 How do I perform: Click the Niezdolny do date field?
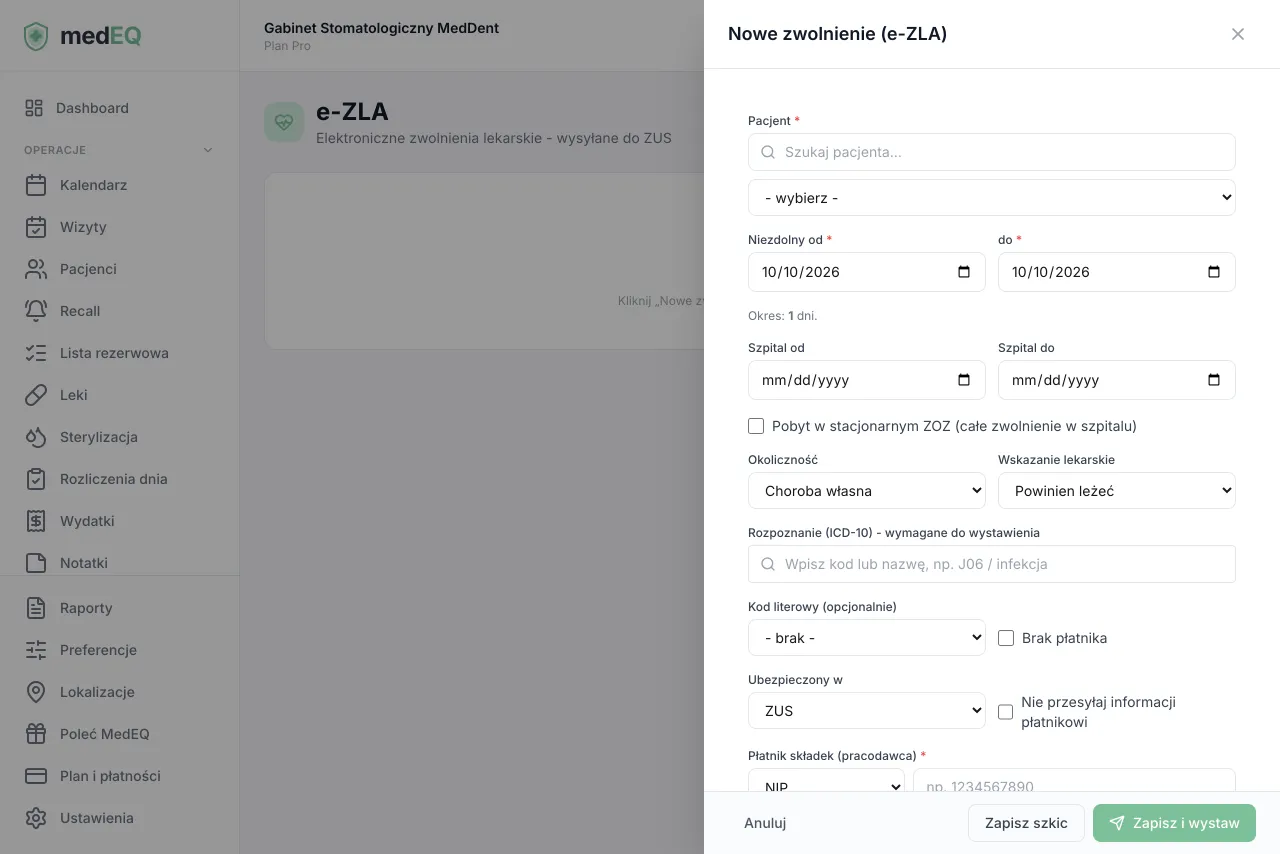point(1117,272)
